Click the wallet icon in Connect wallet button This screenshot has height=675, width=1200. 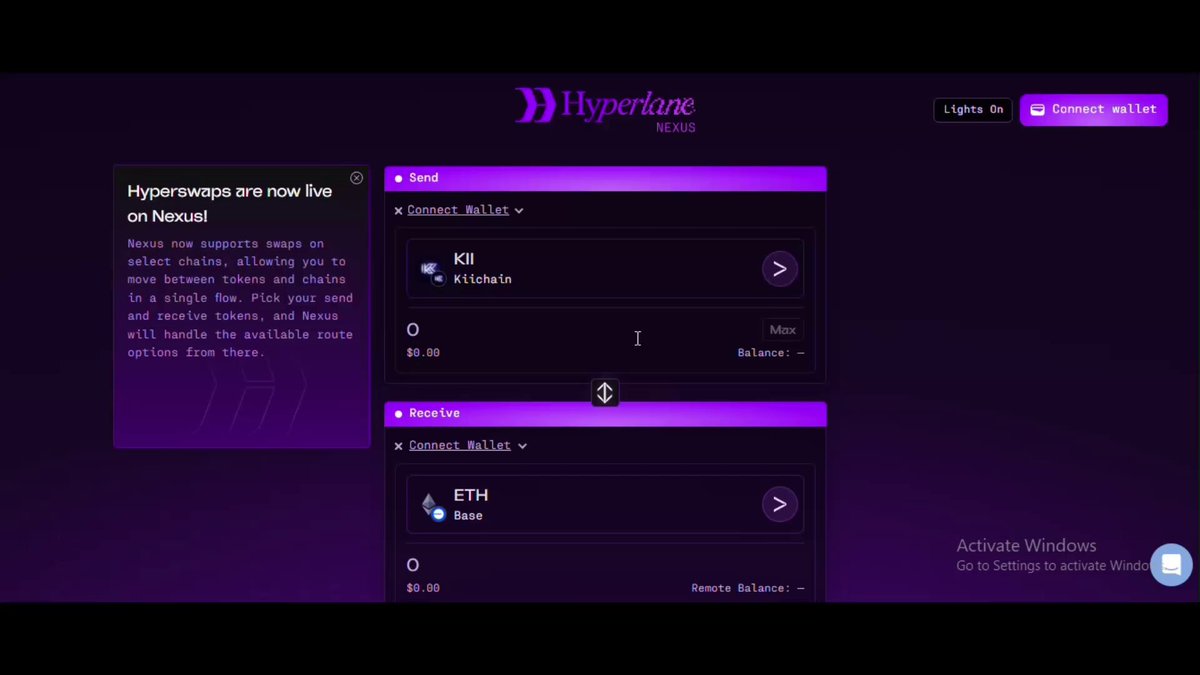pos(1038,110)
